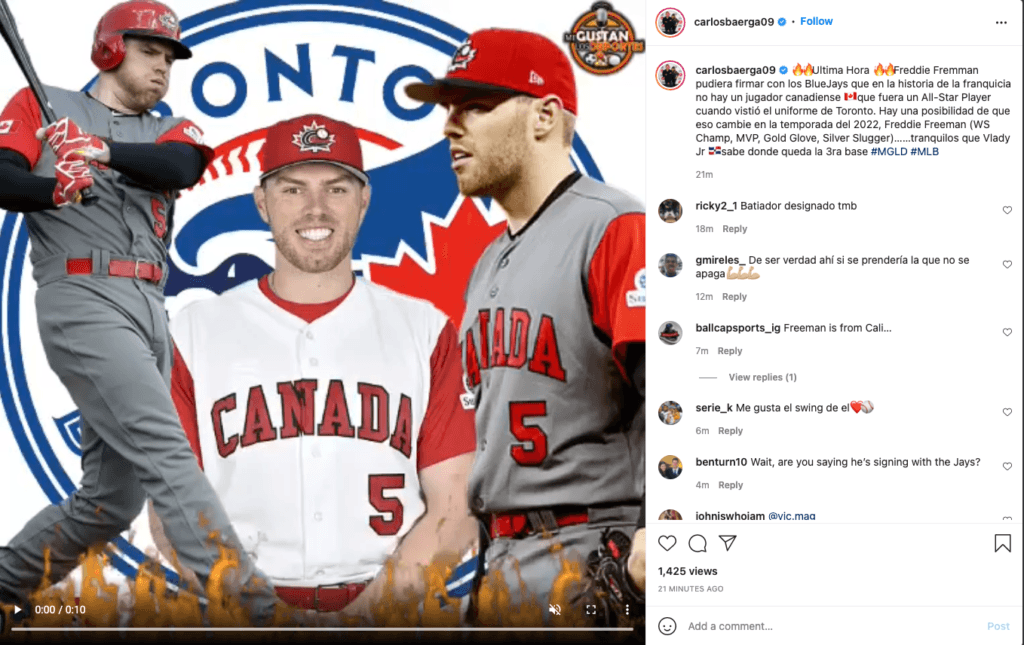Open the #MGLD hashtag link

click(889, 151)
